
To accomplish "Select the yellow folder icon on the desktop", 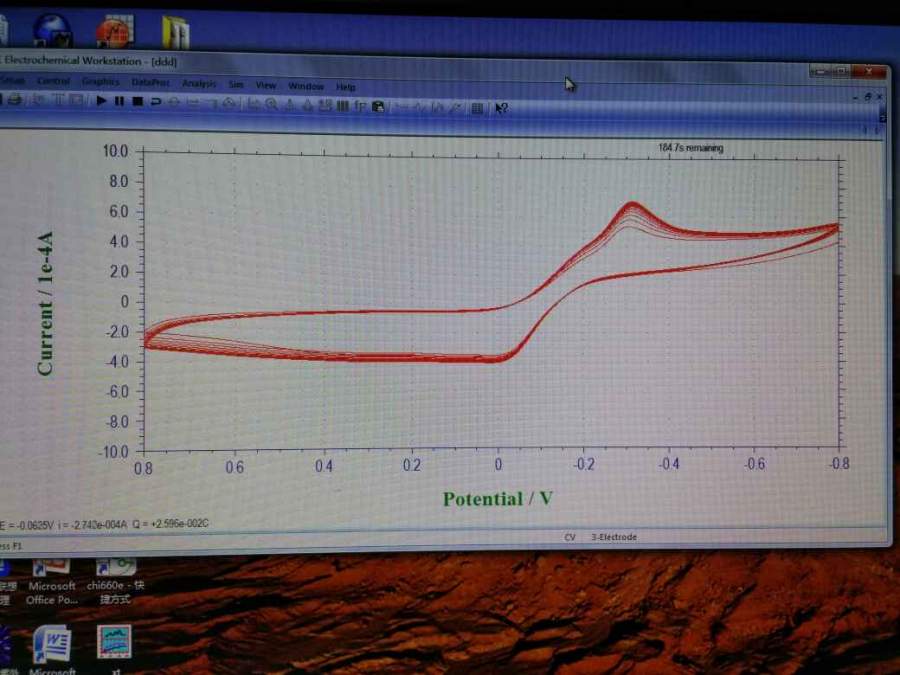I will 176,33.
